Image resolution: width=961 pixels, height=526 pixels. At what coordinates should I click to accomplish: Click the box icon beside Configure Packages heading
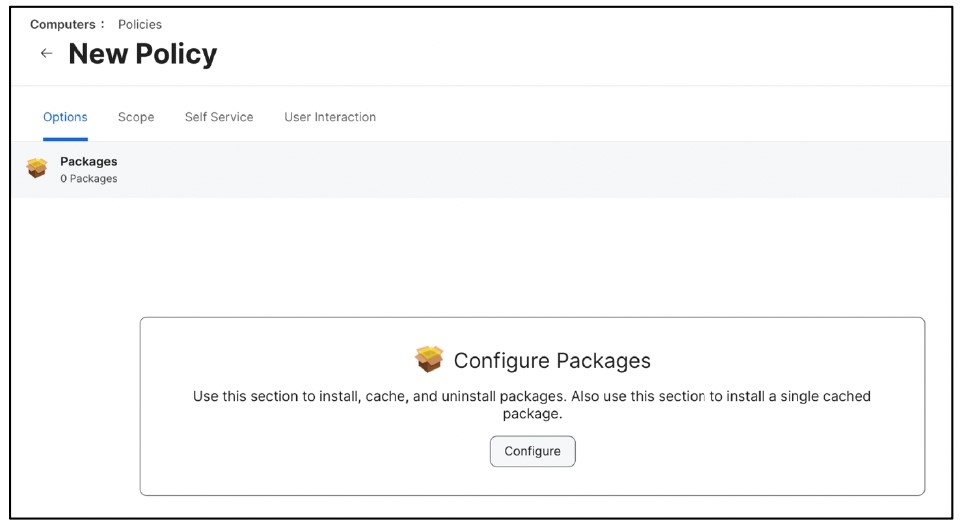coord(429,359)
